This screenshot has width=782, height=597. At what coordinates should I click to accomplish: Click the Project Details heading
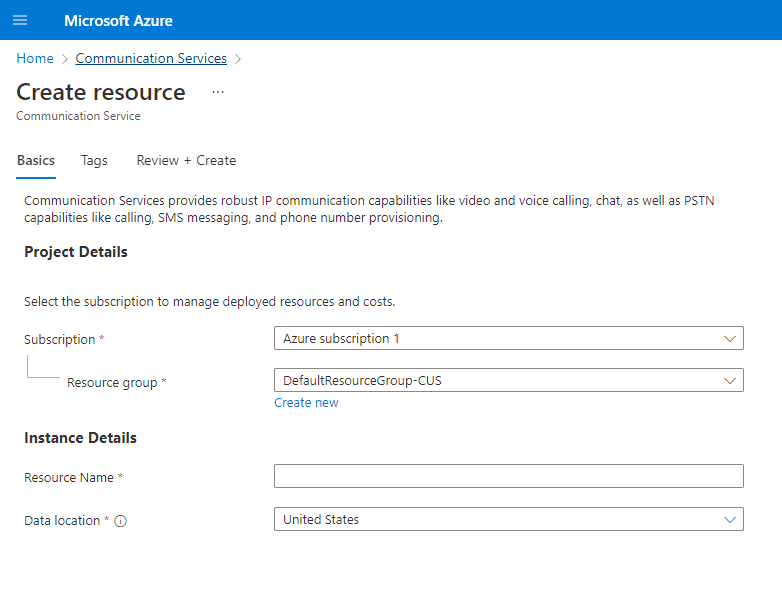[x=76, y=252]
